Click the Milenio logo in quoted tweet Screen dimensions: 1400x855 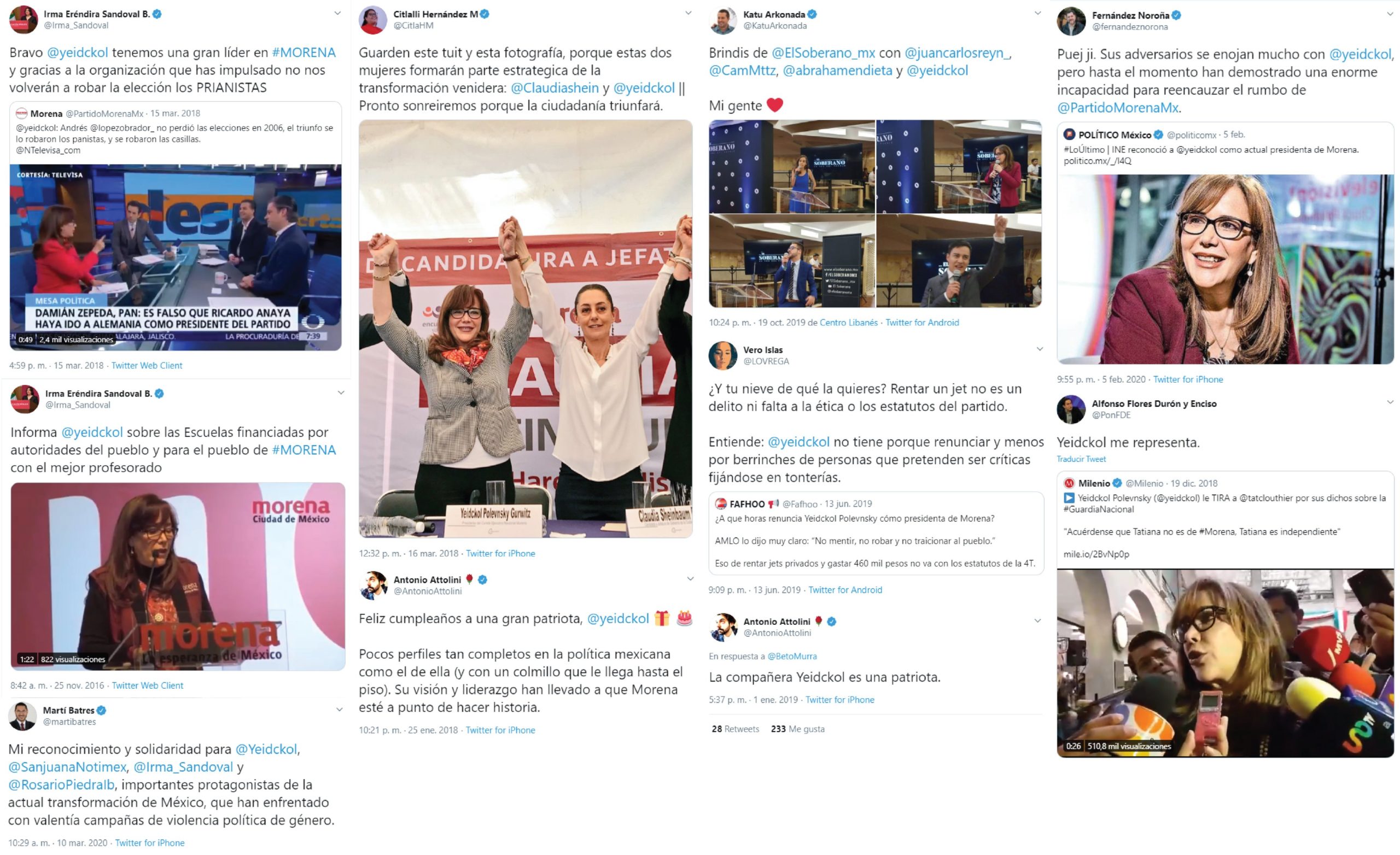(1069, 483)
